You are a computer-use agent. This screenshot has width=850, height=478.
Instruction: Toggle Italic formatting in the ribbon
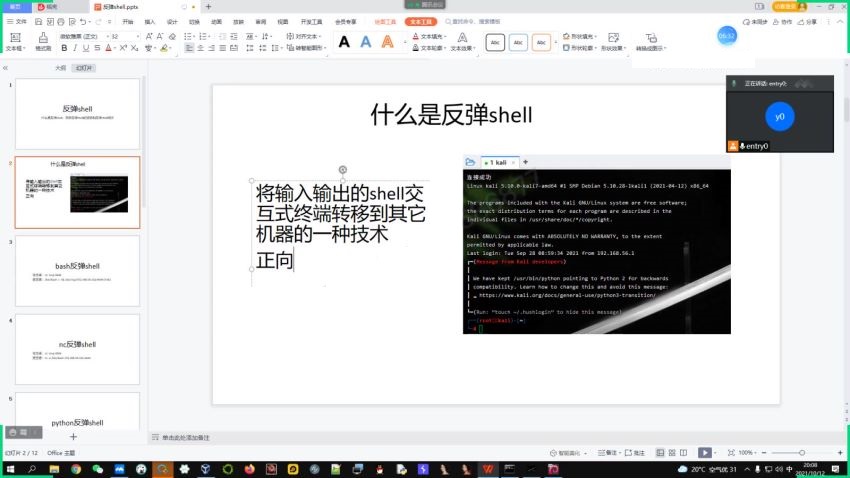click(75, 48)
